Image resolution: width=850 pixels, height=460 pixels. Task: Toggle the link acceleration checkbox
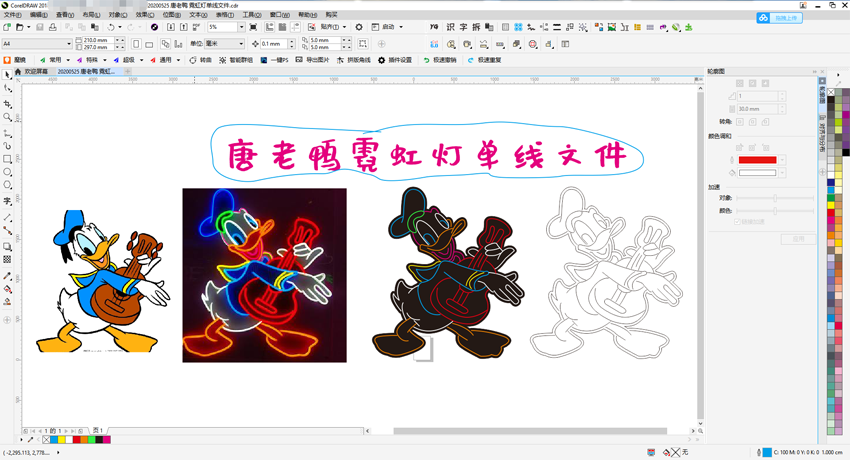(737, 222)
